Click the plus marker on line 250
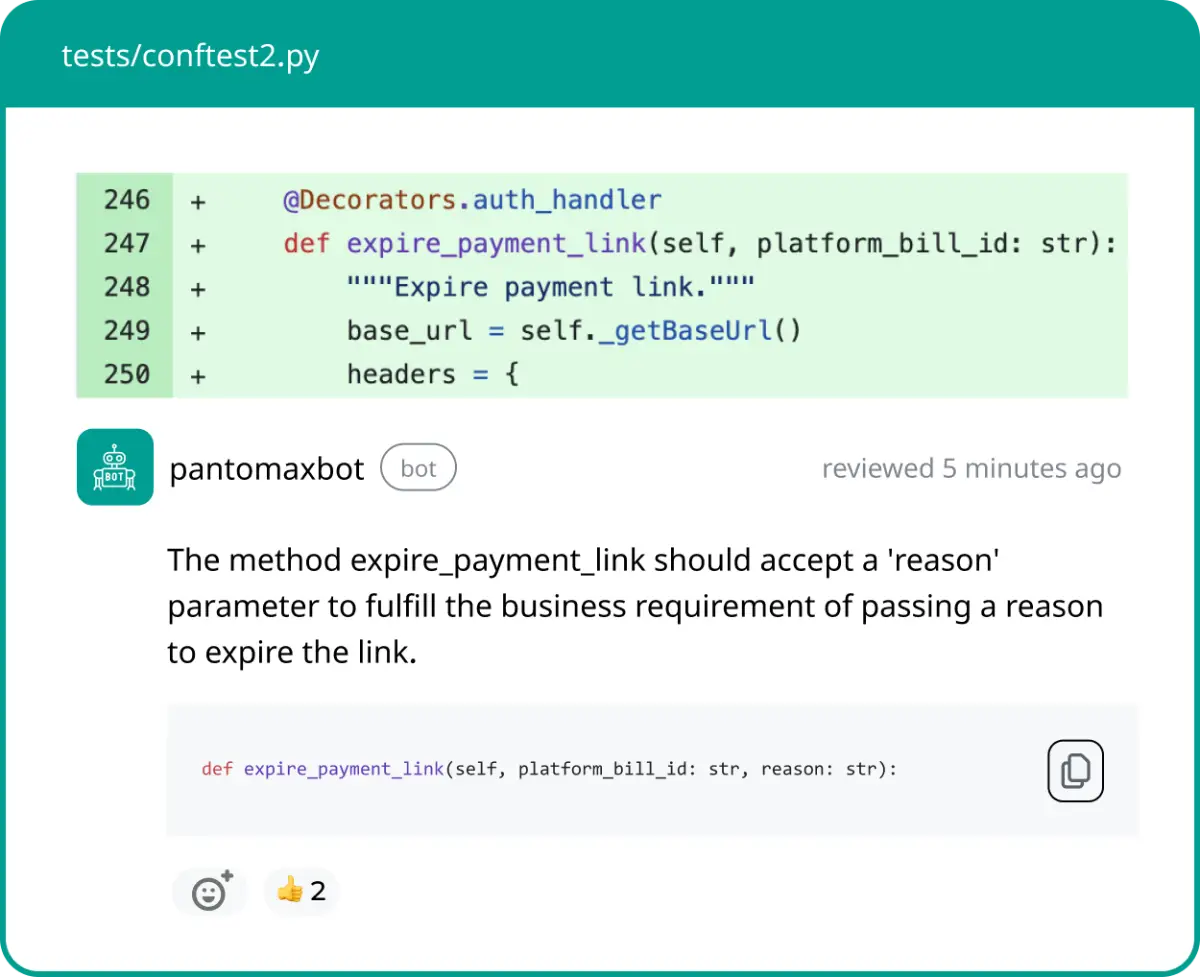 click(198, 375)
